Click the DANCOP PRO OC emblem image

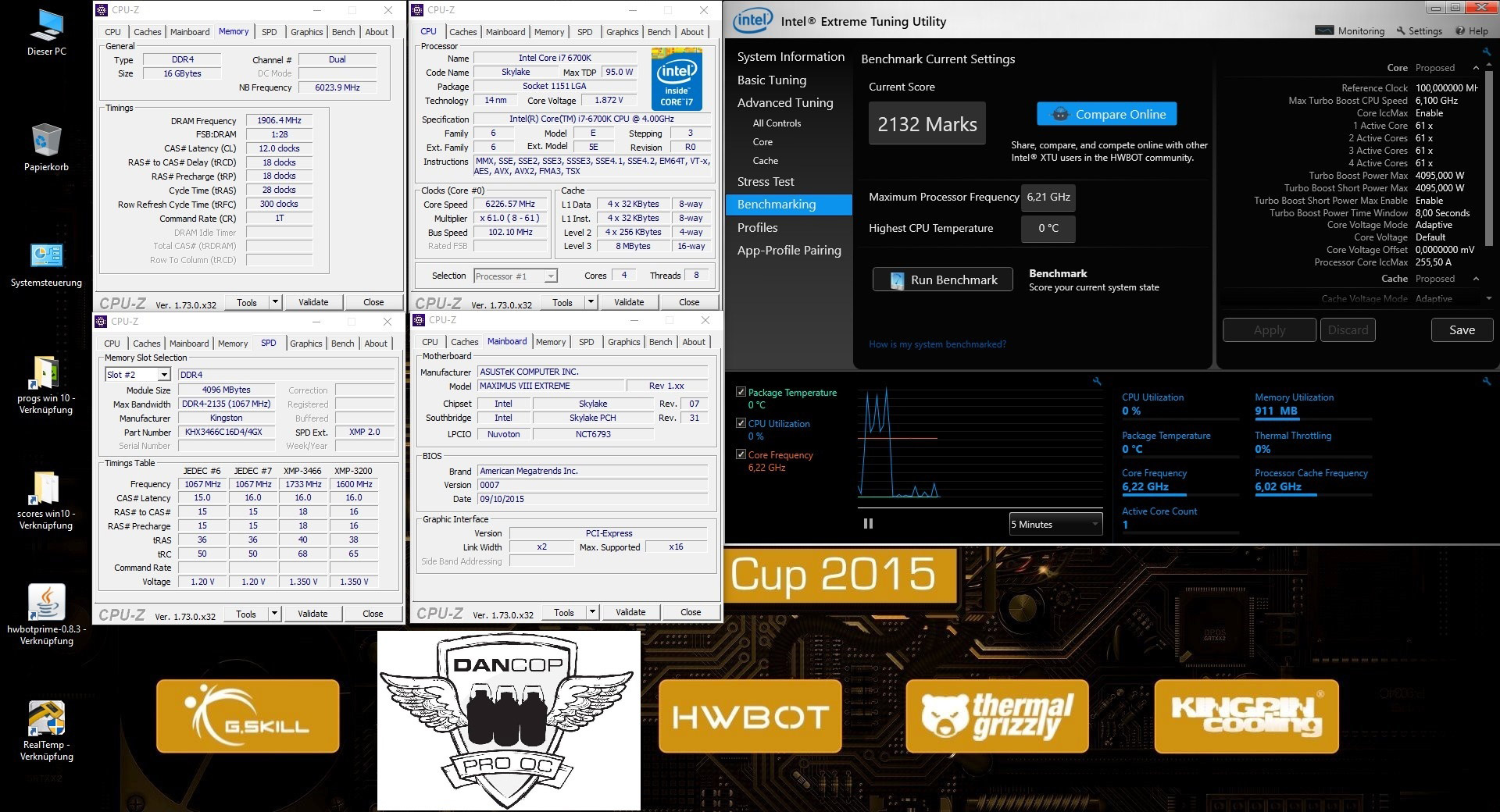pyautogui.click(x=509, y=721)
